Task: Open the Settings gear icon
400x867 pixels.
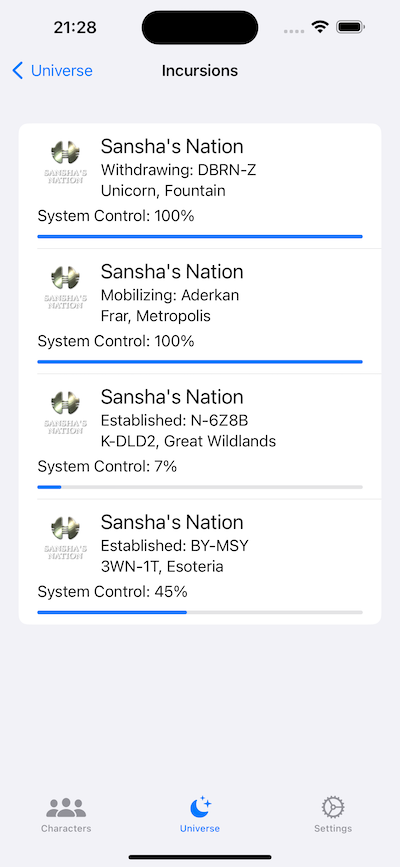Action: pos(333,807)
